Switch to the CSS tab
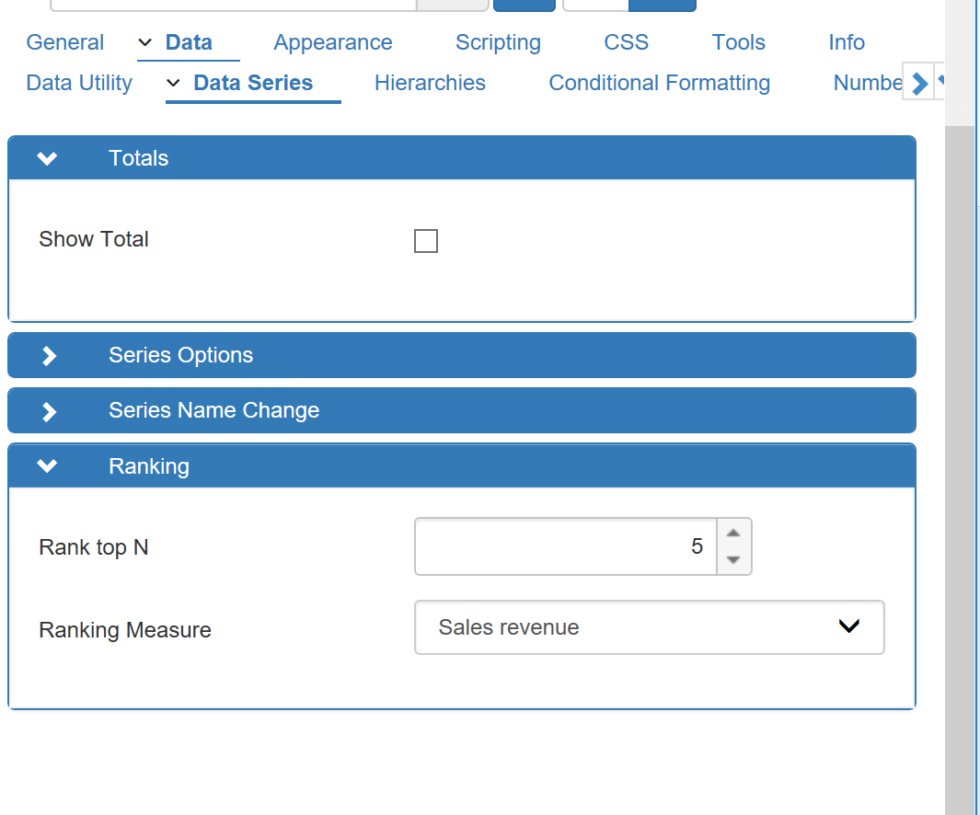 (x=626, y=42)
